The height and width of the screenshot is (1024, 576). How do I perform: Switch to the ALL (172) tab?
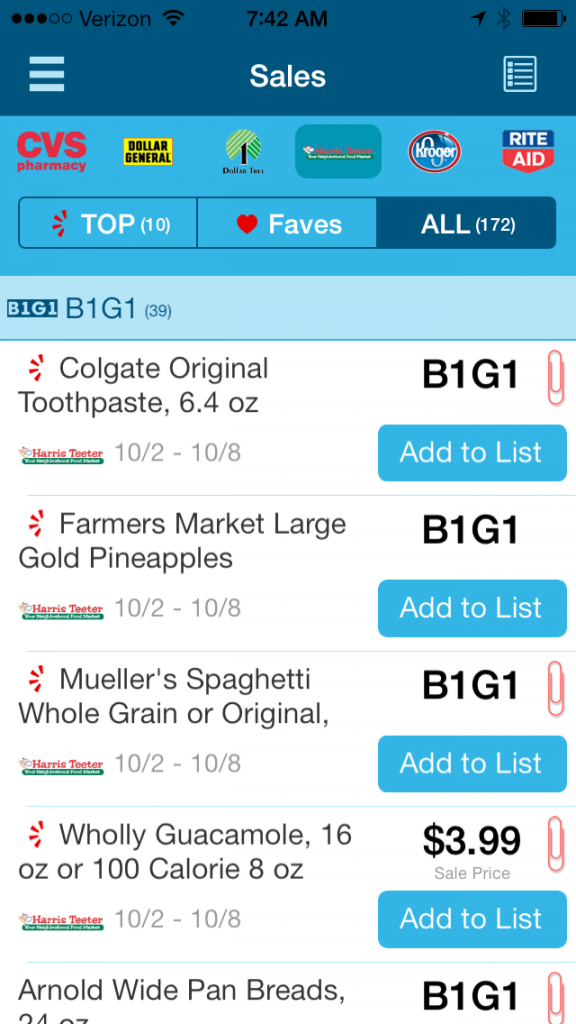[466, 223]
